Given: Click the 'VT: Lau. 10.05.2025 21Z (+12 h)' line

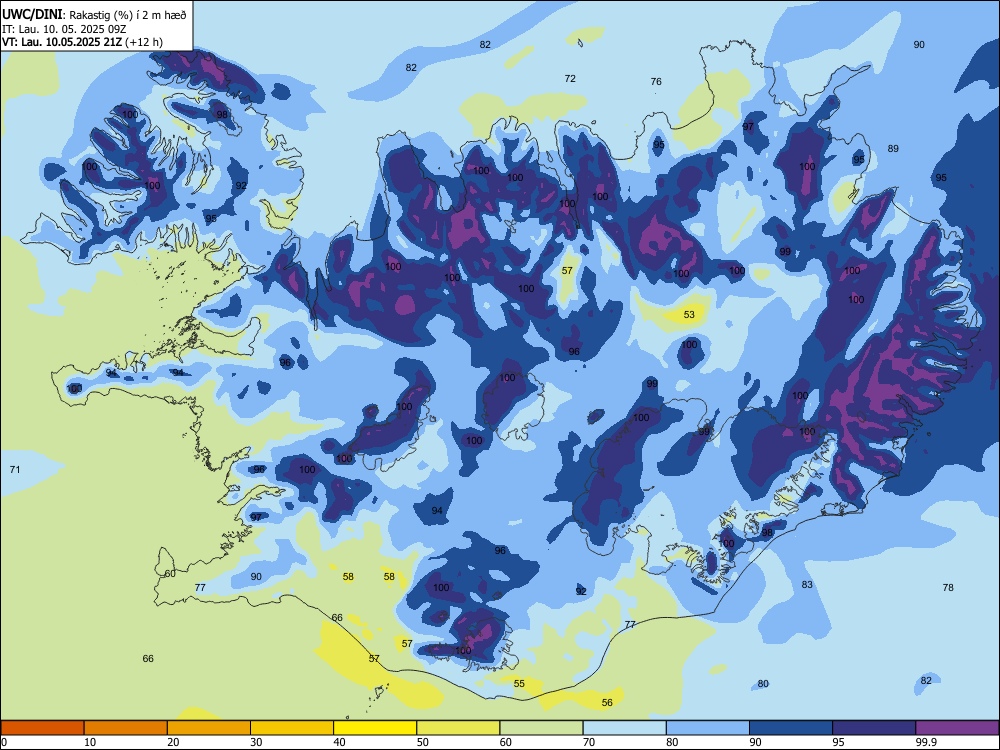Looking at the screenshot, I should coord(82,42).
